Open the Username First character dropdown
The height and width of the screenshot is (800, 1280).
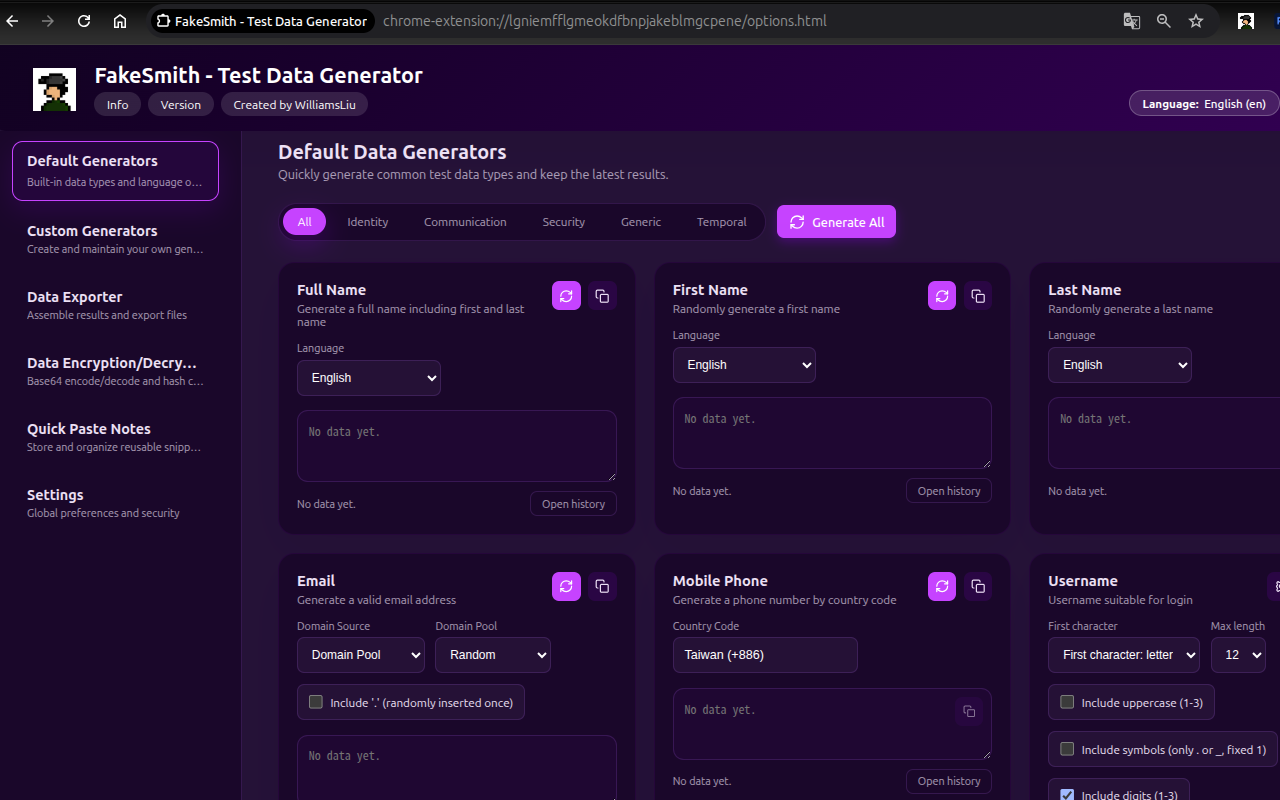click(1124, 655)
